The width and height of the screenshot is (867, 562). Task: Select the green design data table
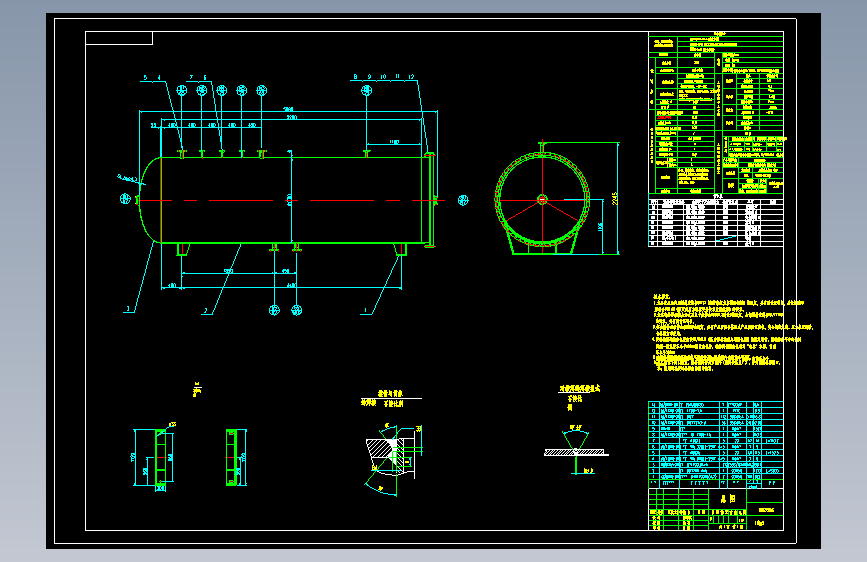715,113
